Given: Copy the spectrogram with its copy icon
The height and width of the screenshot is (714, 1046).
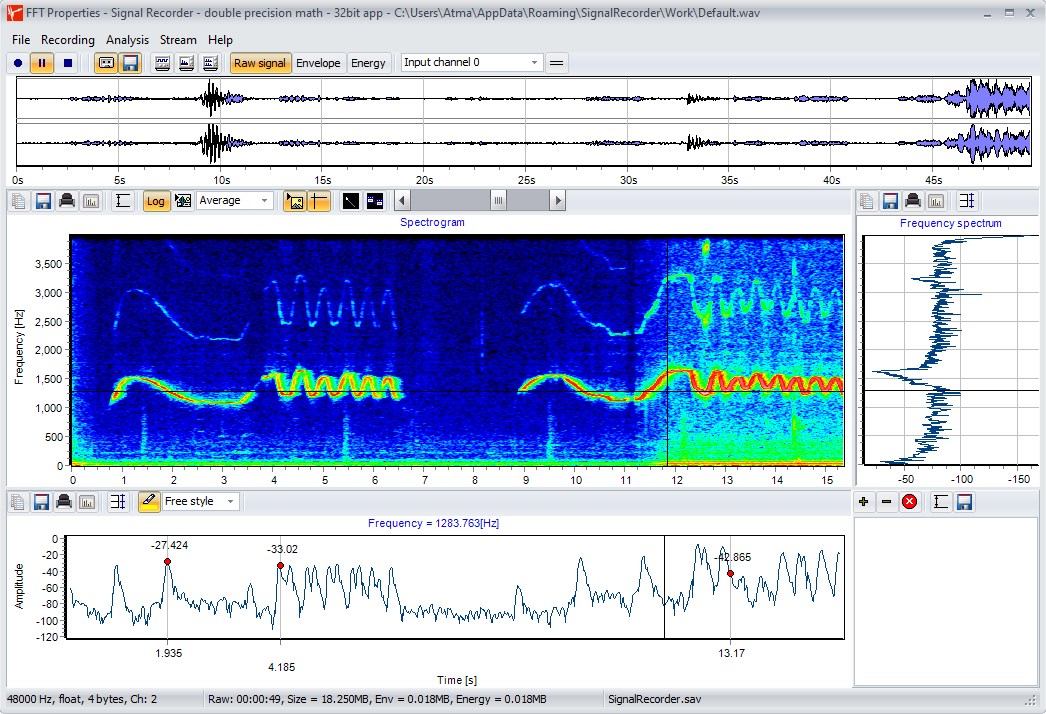Looking at the screenshot, I should (x=19, y=201).
